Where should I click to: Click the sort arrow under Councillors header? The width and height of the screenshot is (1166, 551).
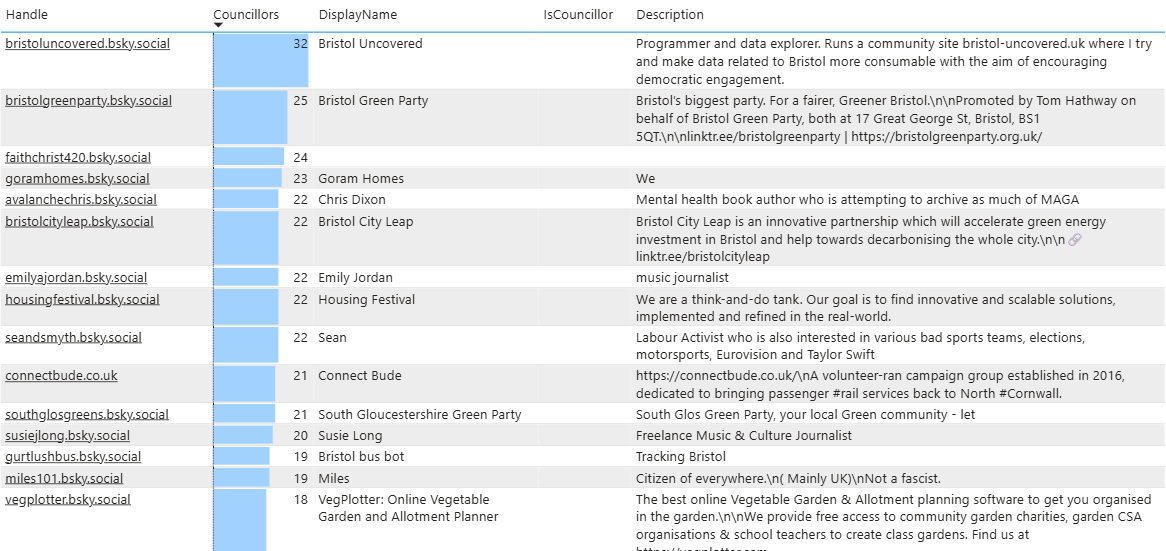point(218,26)
